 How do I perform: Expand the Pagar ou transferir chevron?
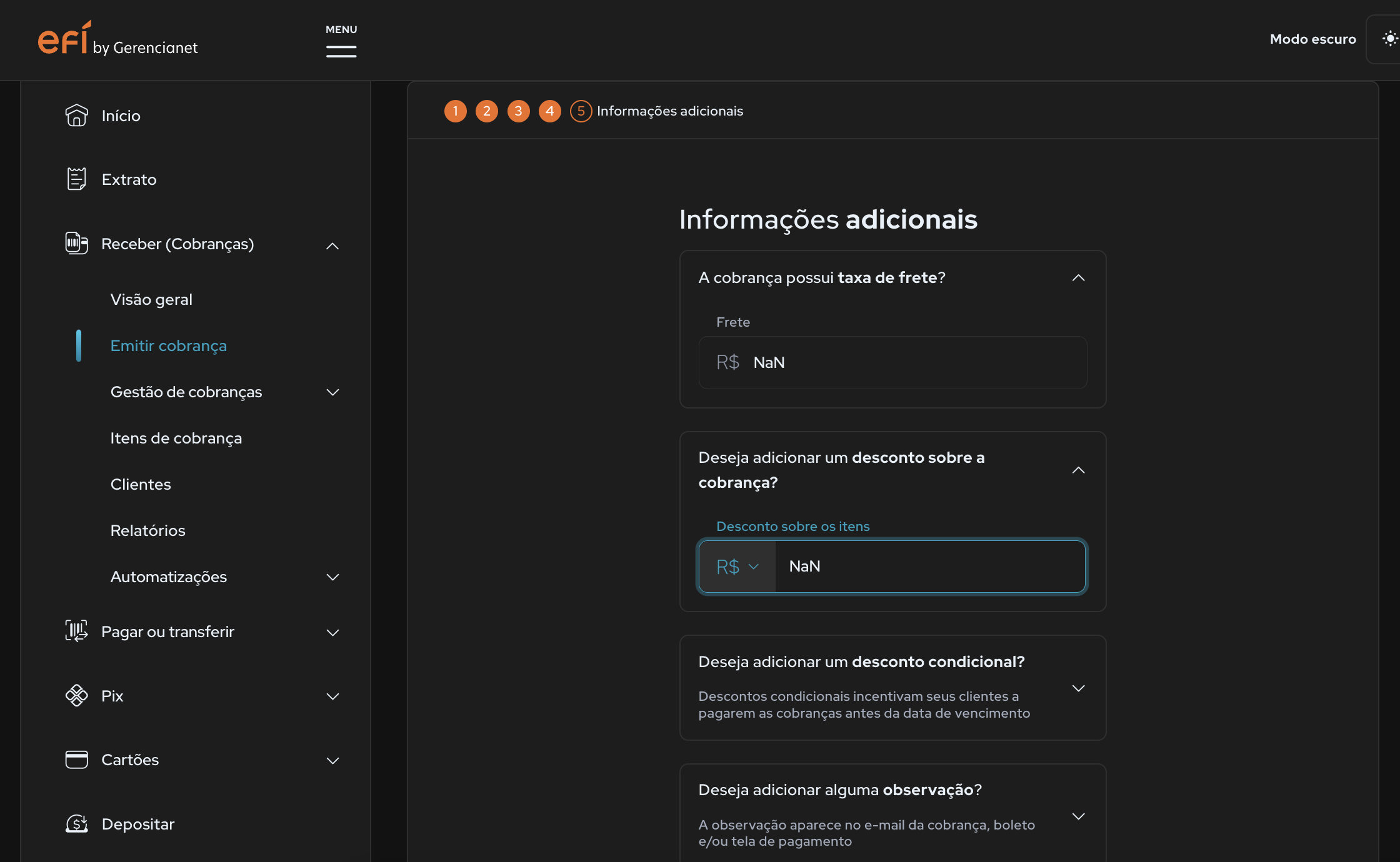tap(332, 632)
